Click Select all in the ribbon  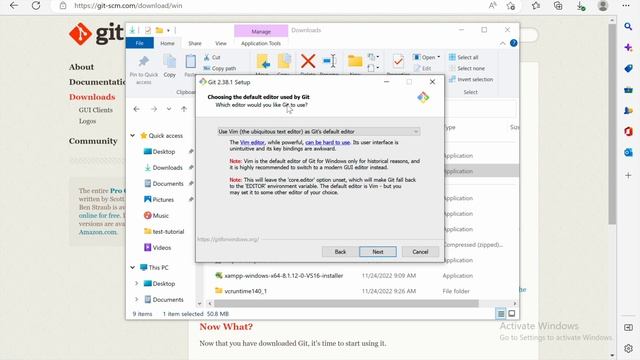(x=464, y=58)
